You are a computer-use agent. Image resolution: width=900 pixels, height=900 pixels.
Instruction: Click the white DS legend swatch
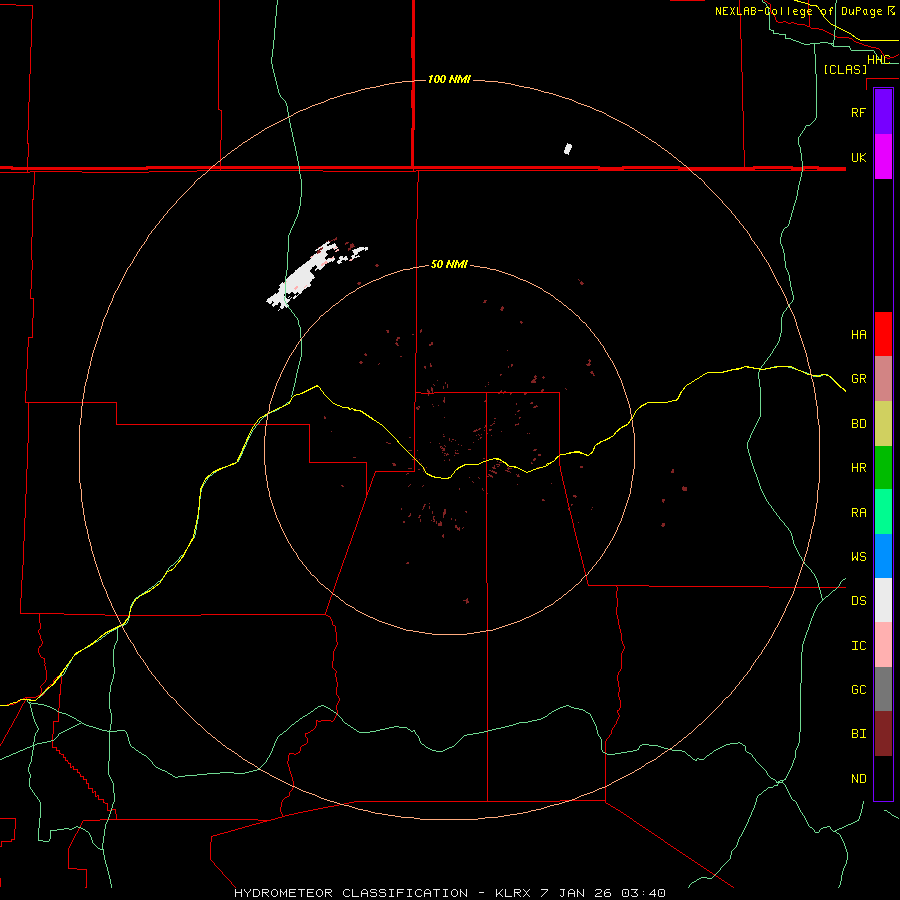click(883, 600)
